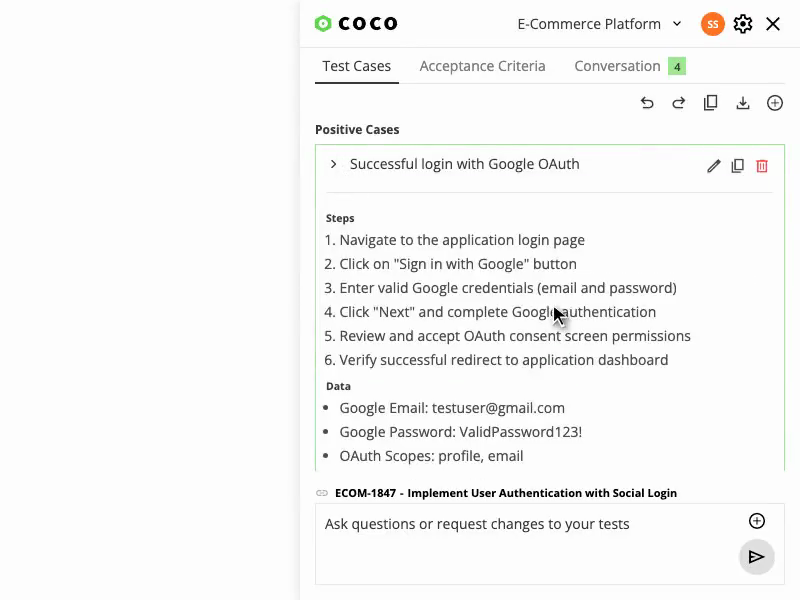Click the send message arrow button
The image size is (800, 600).
[x=757, y=557]
